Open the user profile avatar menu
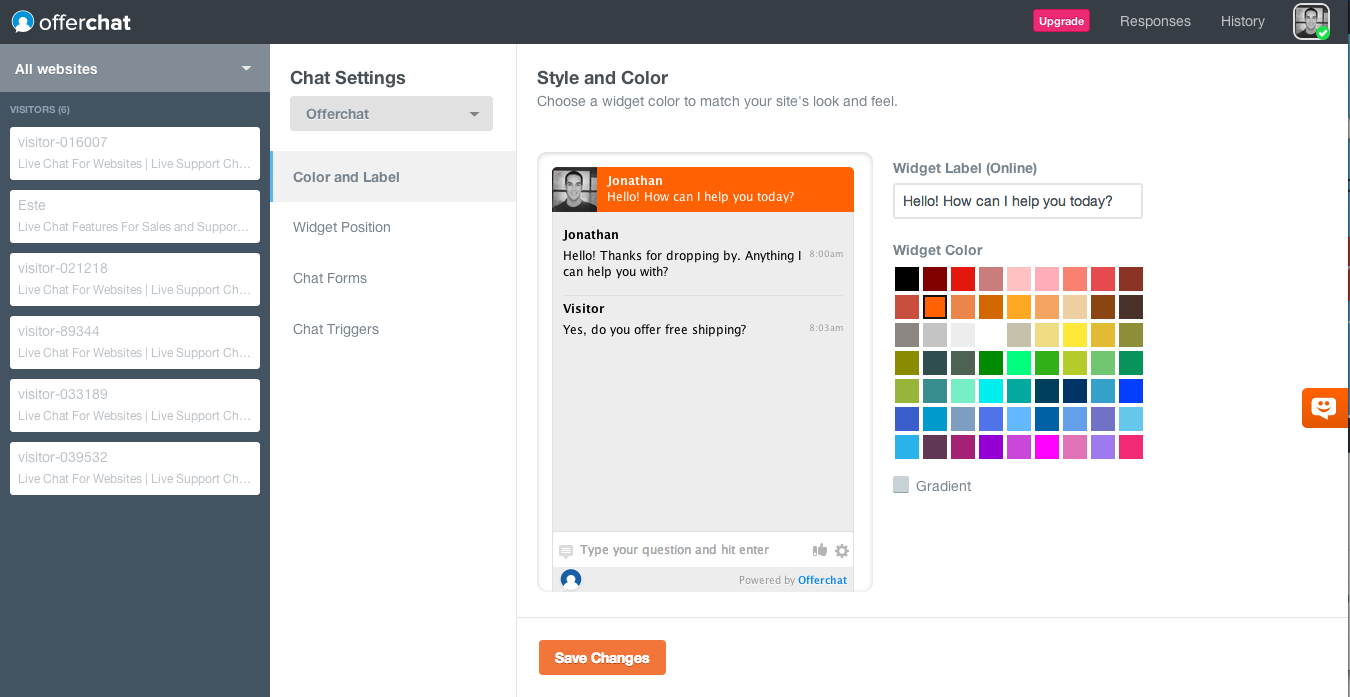Screen dimensions: 1350x697 coord(1310,21)
